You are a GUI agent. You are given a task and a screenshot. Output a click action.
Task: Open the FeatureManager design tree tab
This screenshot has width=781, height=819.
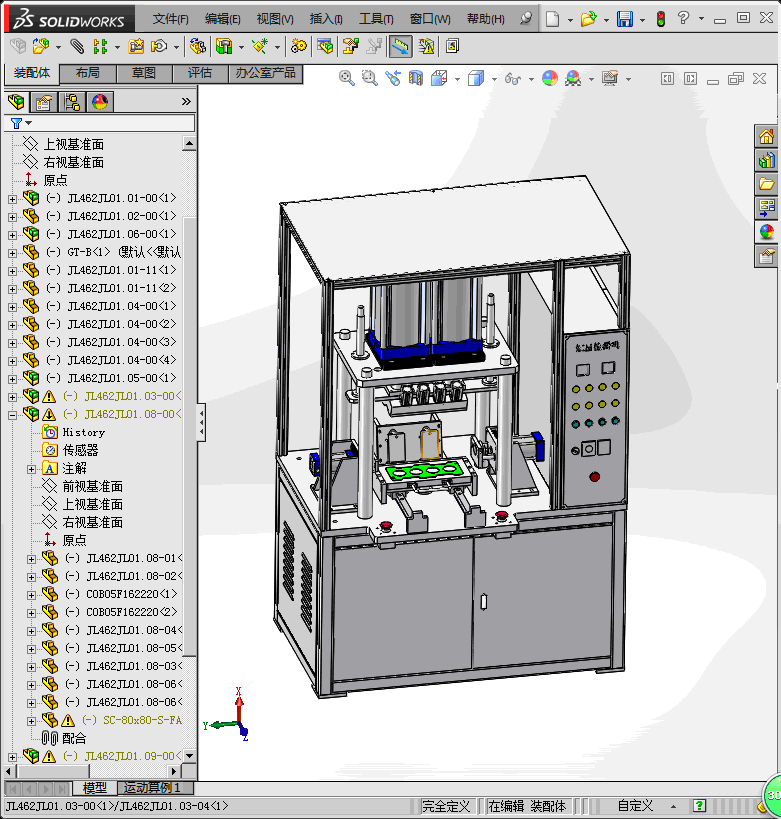click(16, 101)
